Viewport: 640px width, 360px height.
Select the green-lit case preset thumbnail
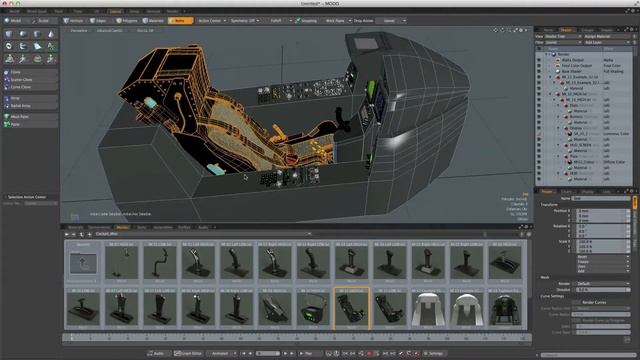pyautogui.click(x=313, y=308)
